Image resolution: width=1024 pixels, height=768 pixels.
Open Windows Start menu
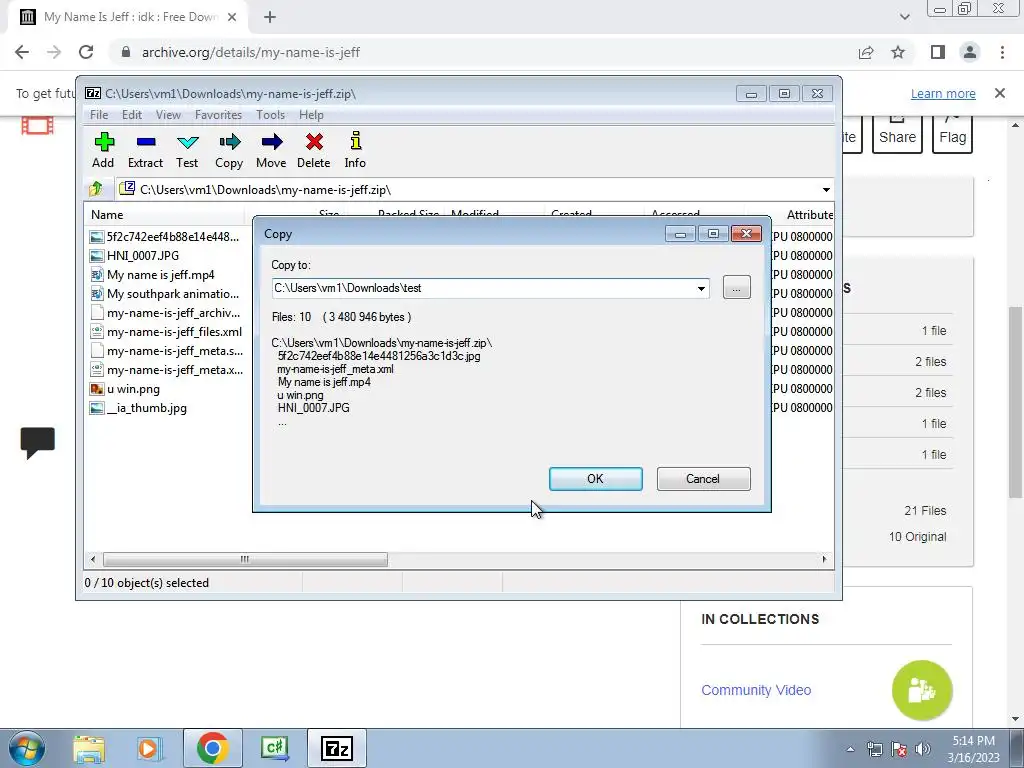click(x=27, y=748)
